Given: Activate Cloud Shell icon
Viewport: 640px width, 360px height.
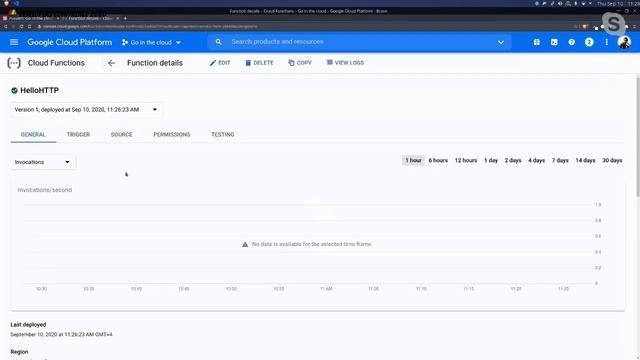Looking at the screenshot, I should (554, 42).
